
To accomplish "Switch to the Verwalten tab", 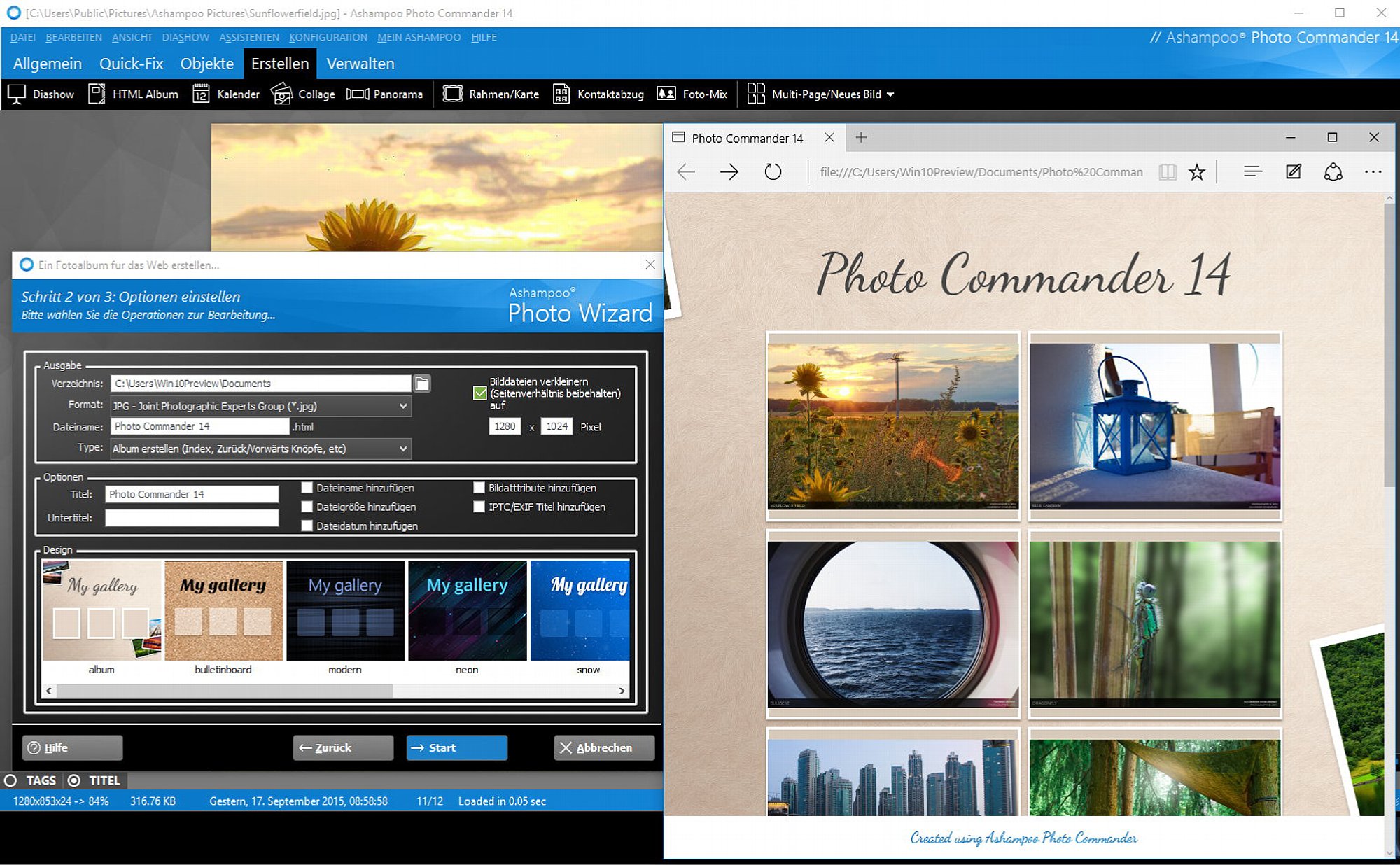I will [x=360, y=64].
